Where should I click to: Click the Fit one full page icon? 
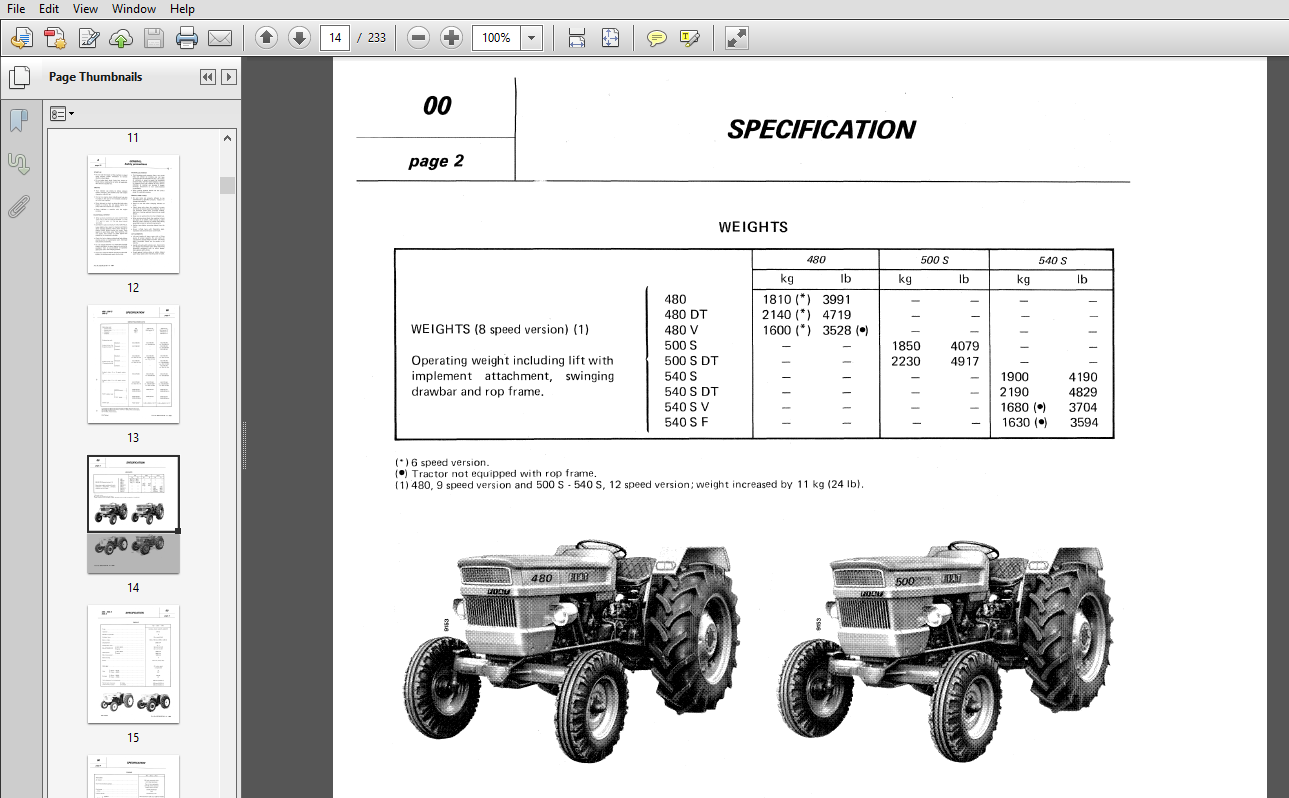point(610,38)
